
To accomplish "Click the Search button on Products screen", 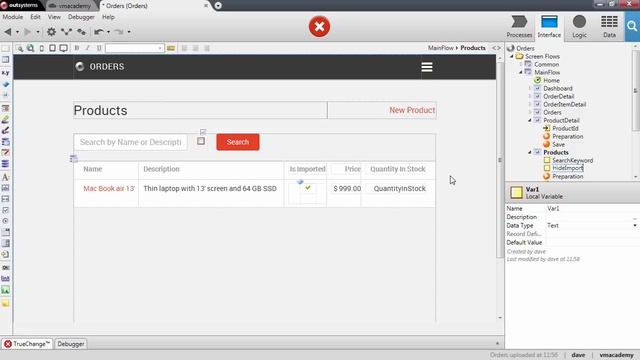I will 238,142.
